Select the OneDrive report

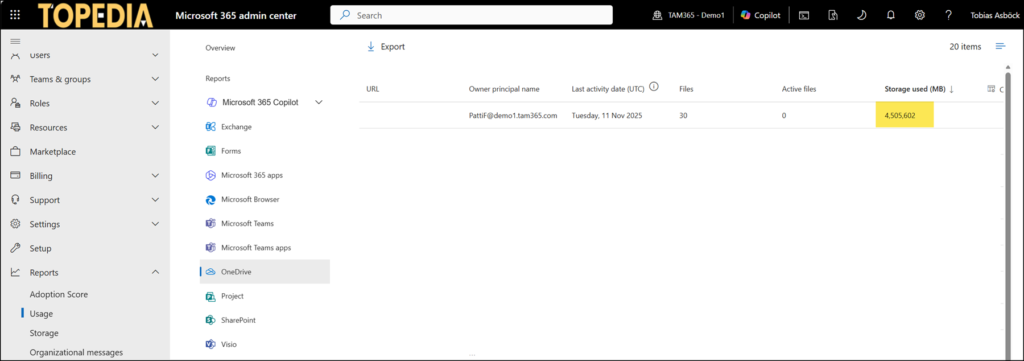(264, 272)
